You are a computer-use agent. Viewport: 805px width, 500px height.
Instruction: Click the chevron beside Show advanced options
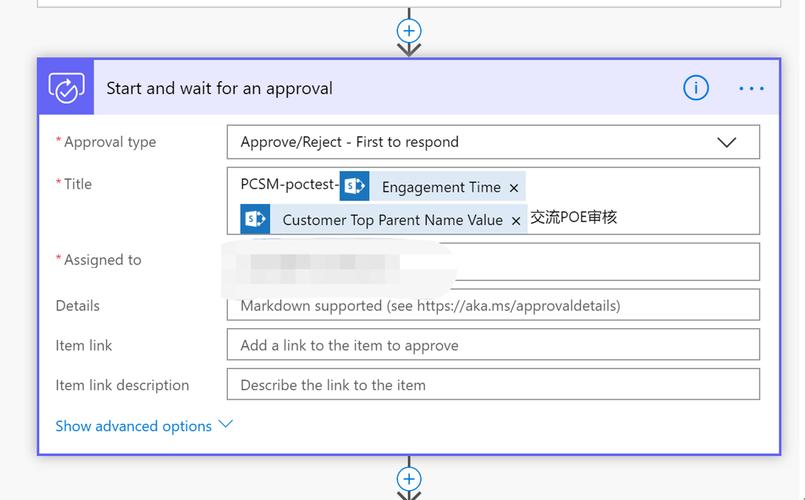pos(225,424)
